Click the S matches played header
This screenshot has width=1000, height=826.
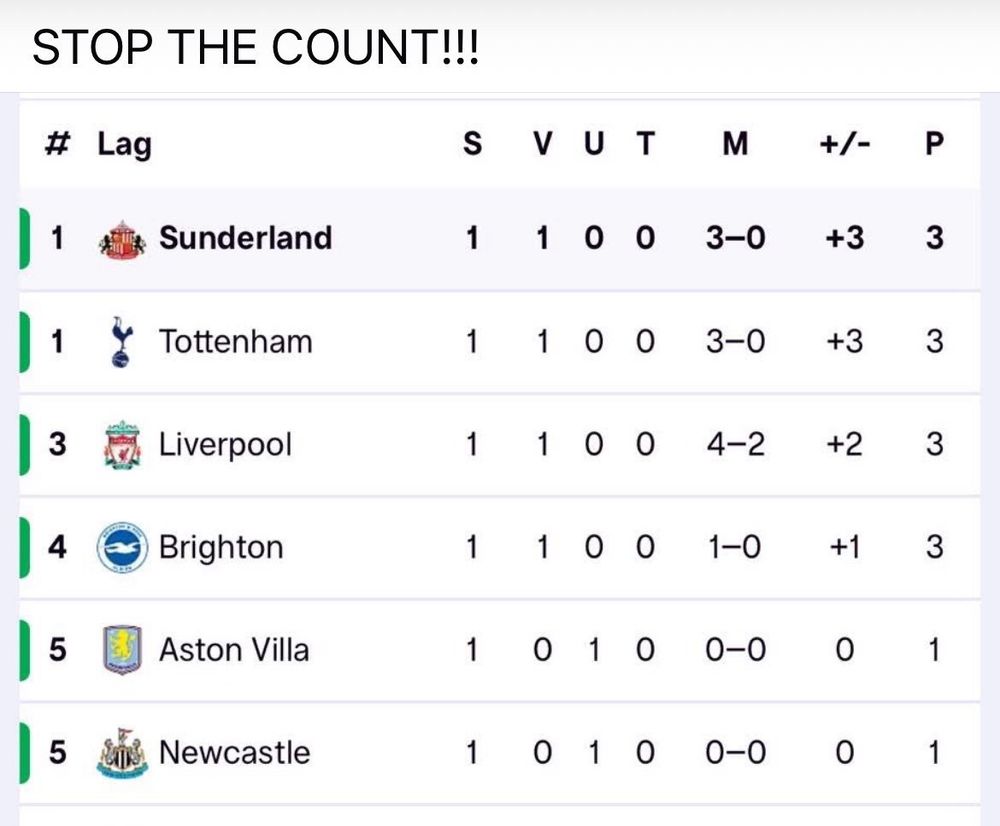[471, 144]
